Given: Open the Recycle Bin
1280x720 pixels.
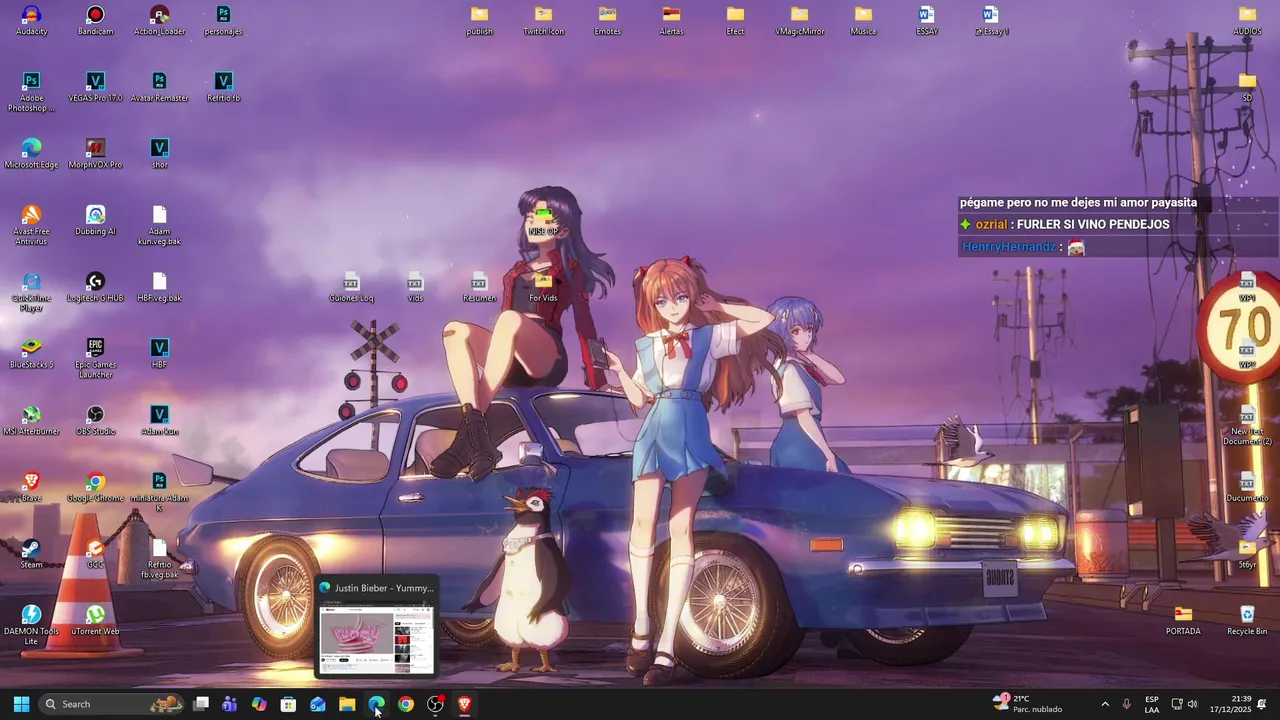Looking at the screenshot, I should click(x=1247, y=621).
